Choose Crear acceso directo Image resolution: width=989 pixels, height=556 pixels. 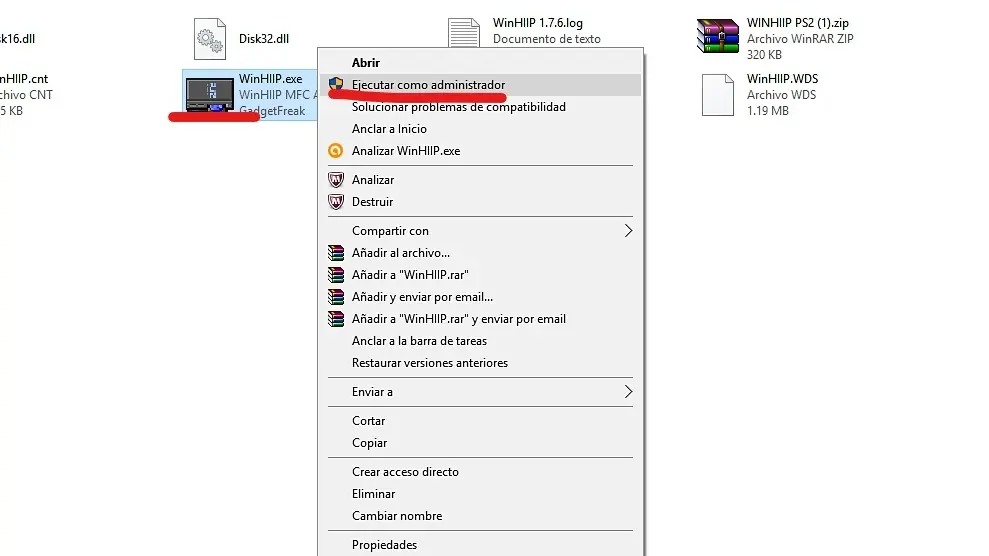(481, 472)
